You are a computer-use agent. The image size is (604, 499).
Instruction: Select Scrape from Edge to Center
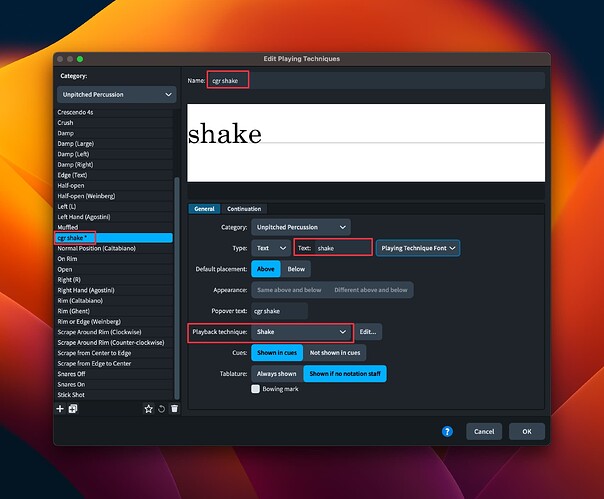point(114,363)
